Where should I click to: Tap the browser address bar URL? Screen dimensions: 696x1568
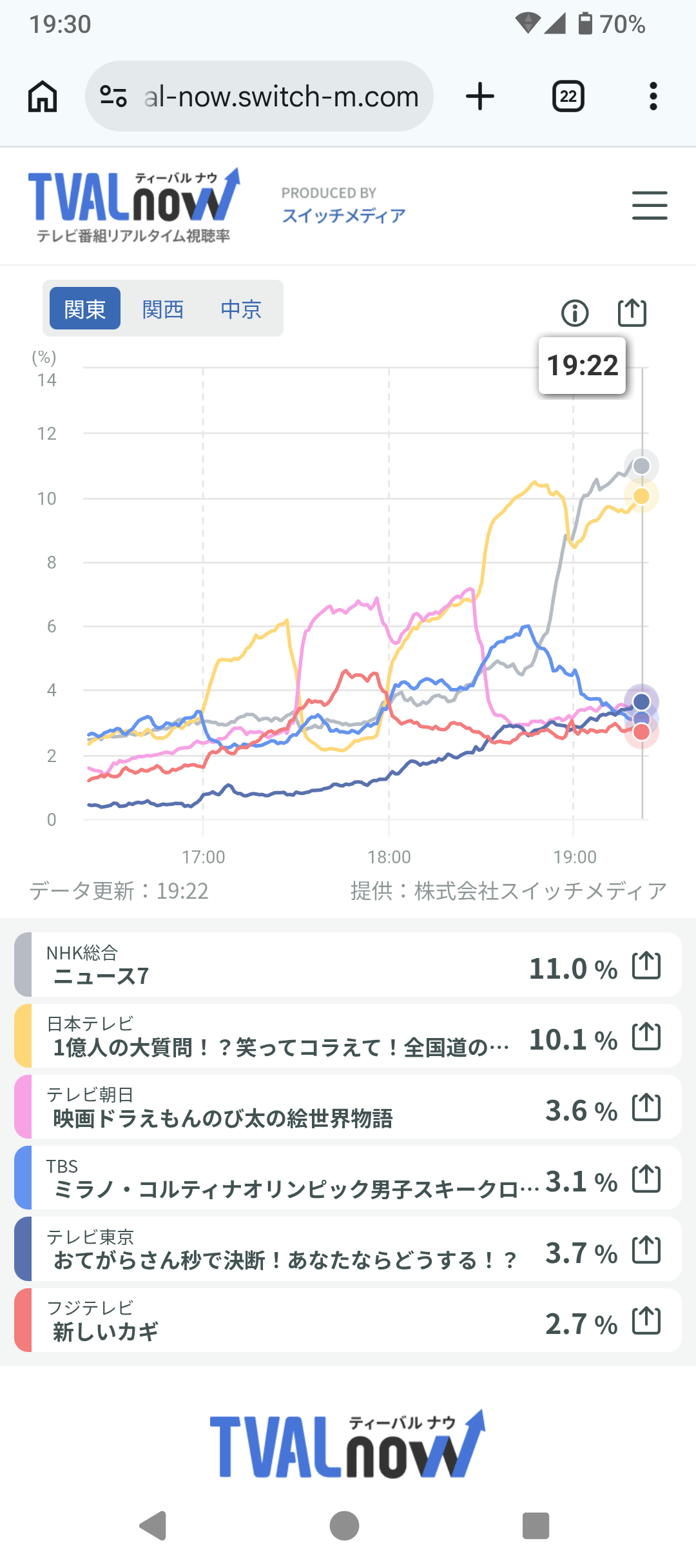click(x=281, y=97)
